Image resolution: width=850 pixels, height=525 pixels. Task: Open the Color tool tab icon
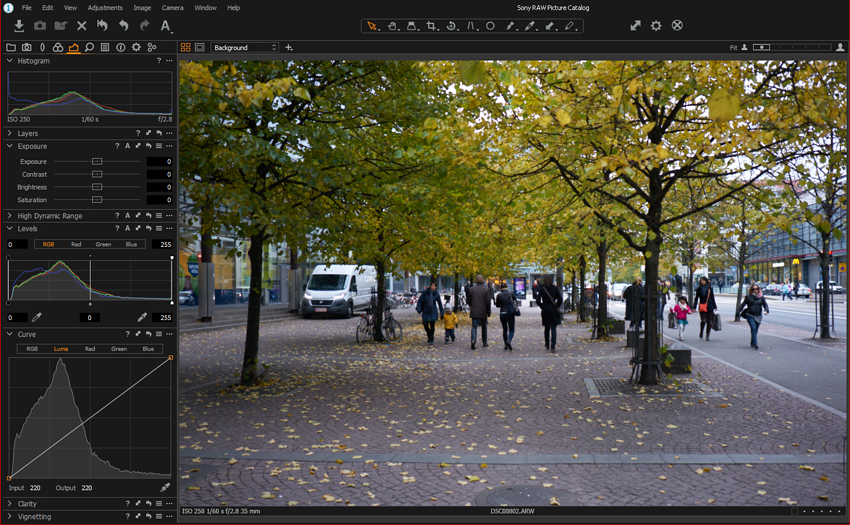point(58,47)
